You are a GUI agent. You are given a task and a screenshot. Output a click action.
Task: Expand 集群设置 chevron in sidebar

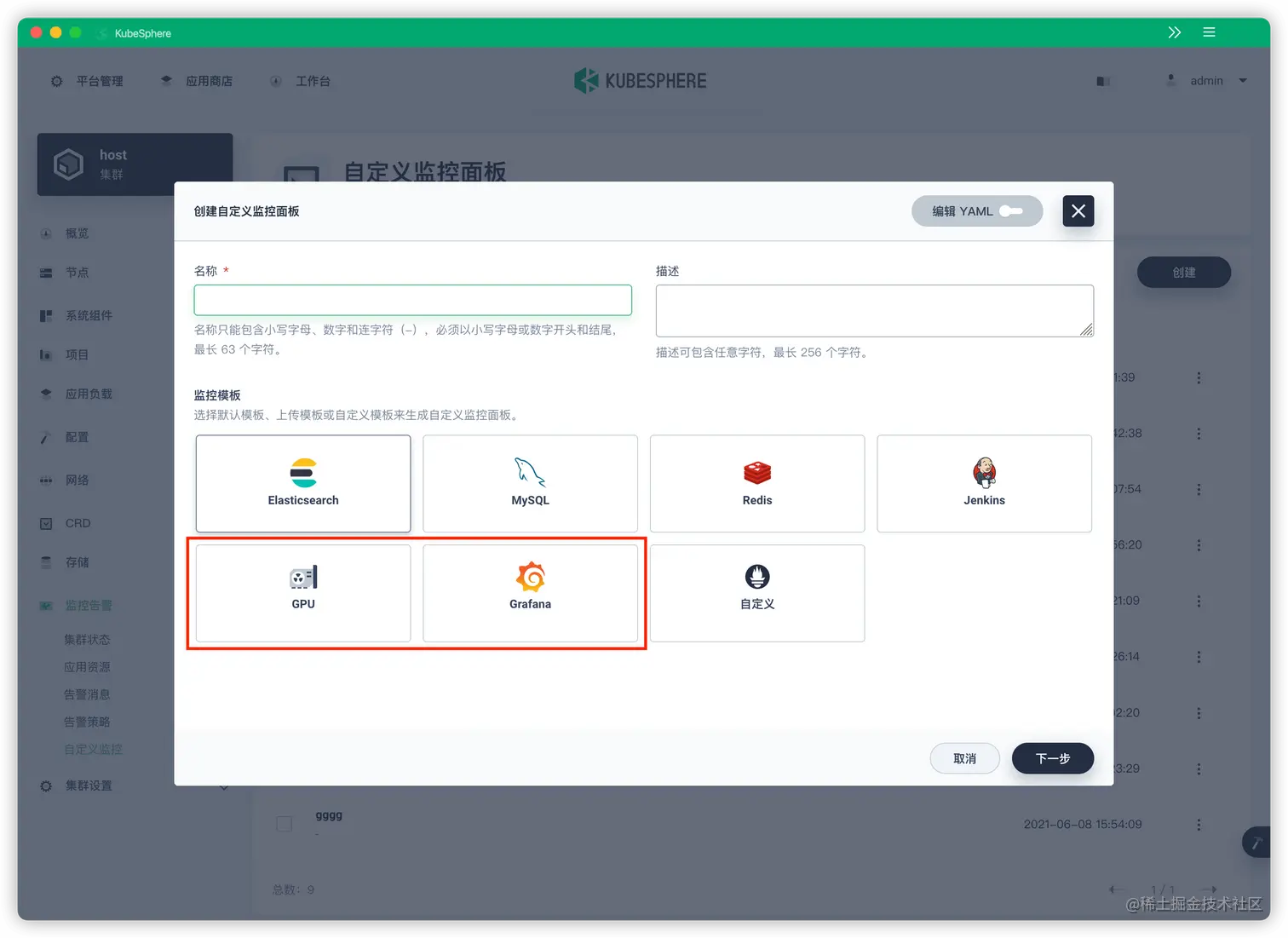click(224, 786)
